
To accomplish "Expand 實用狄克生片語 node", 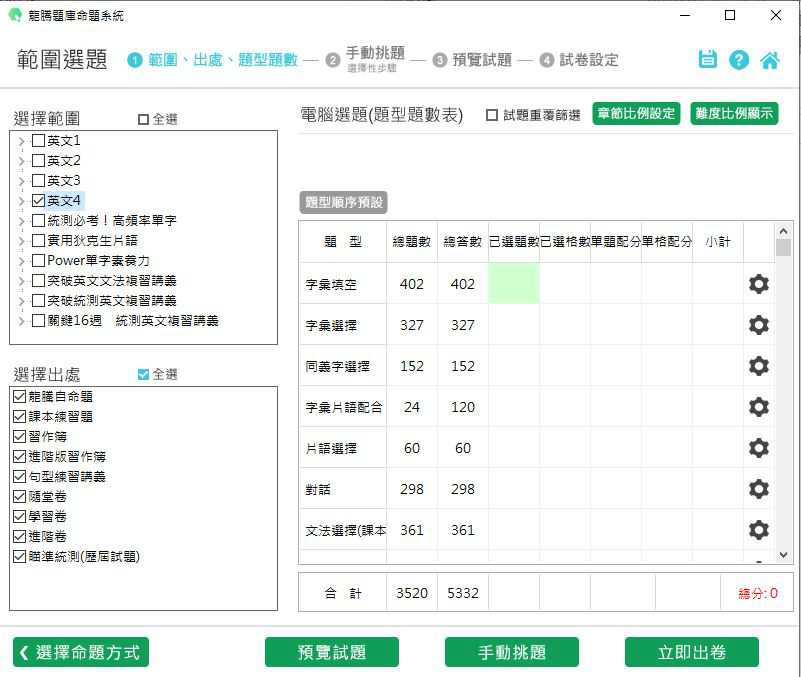I will coord(21,241).
